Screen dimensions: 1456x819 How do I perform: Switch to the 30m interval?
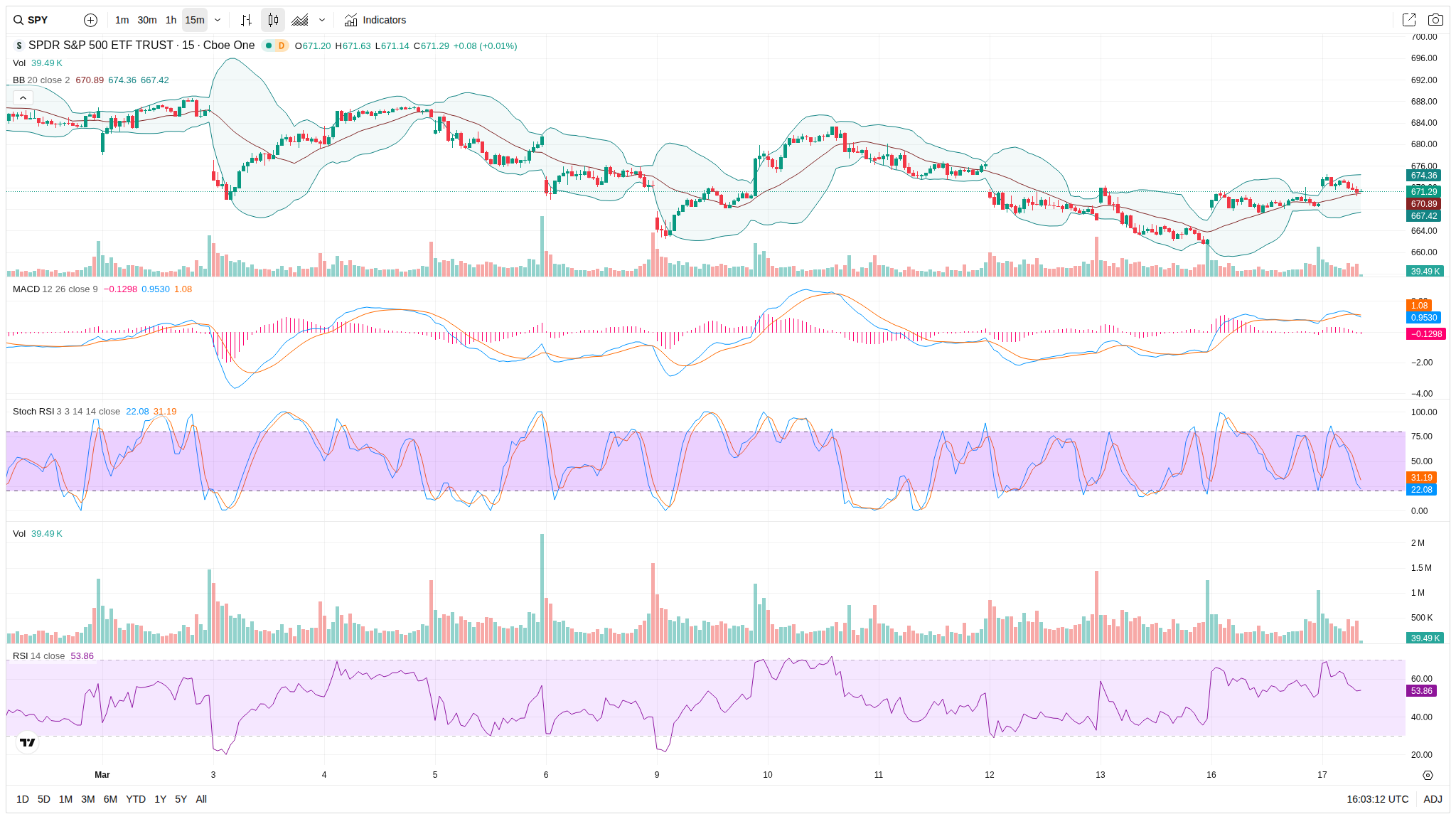click(x=147, y=20)
